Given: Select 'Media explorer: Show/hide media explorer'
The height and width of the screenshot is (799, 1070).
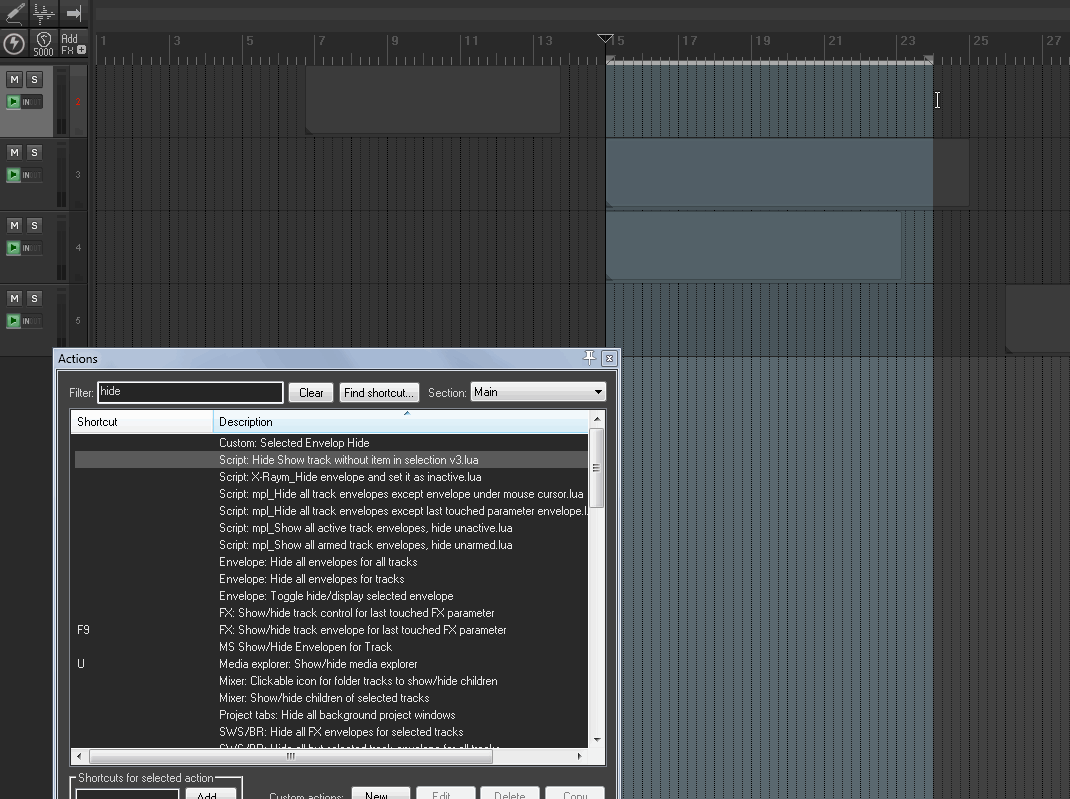Looking at the screenshot, I should (331, 664).
